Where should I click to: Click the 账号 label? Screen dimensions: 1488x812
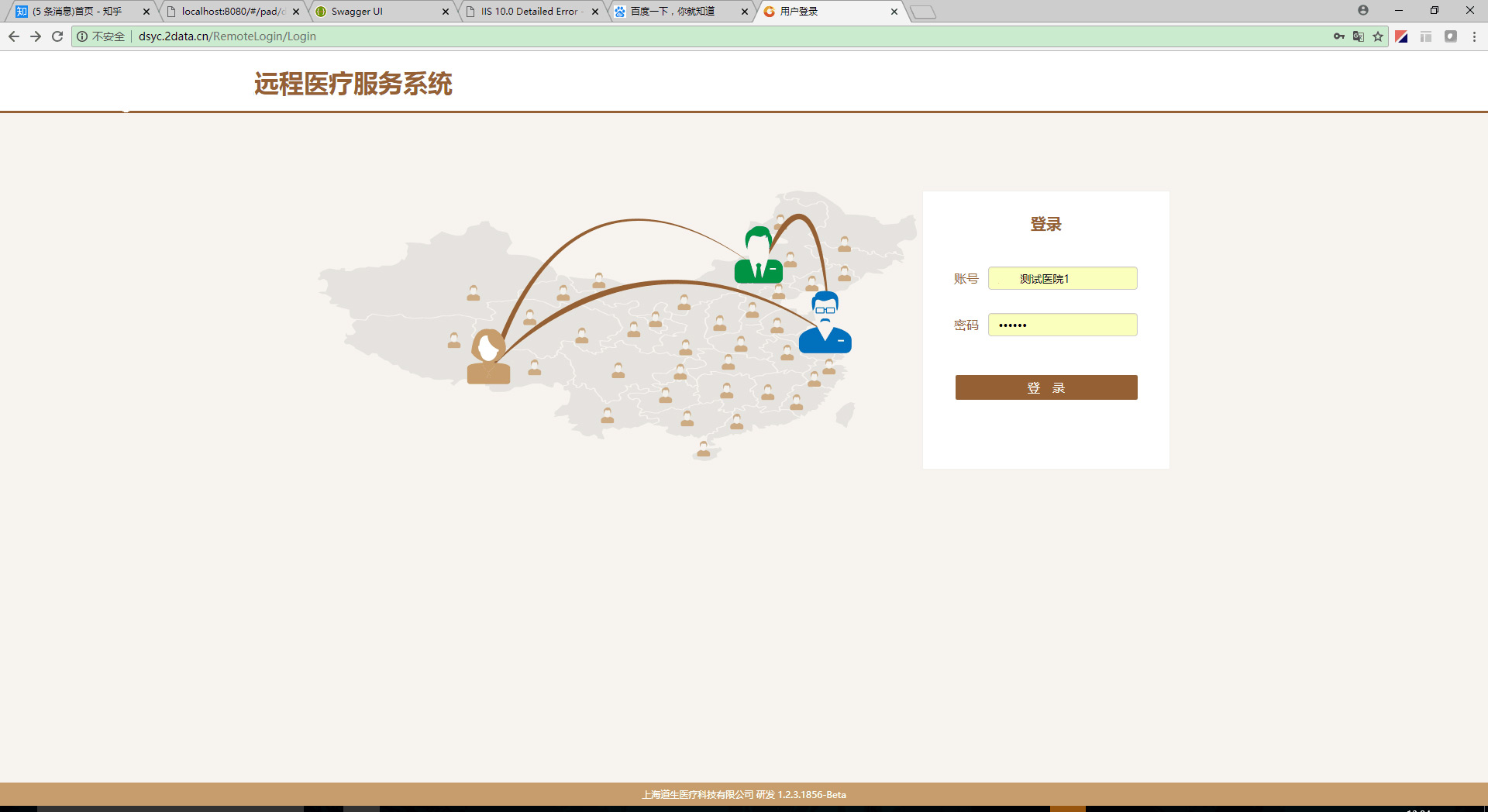966,279
